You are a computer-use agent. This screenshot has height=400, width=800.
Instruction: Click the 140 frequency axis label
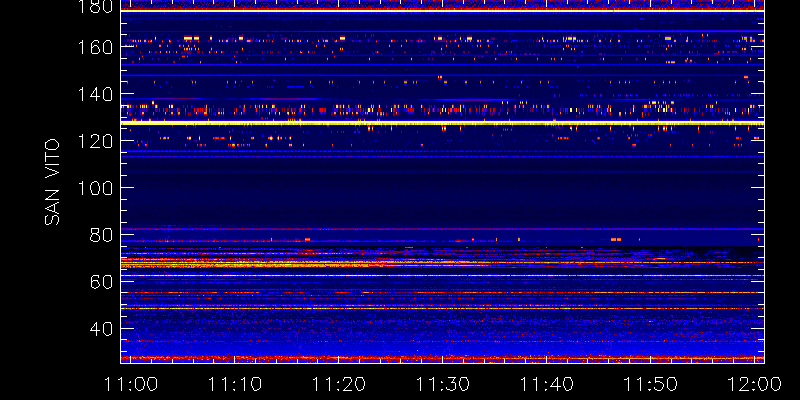[95, 94]
